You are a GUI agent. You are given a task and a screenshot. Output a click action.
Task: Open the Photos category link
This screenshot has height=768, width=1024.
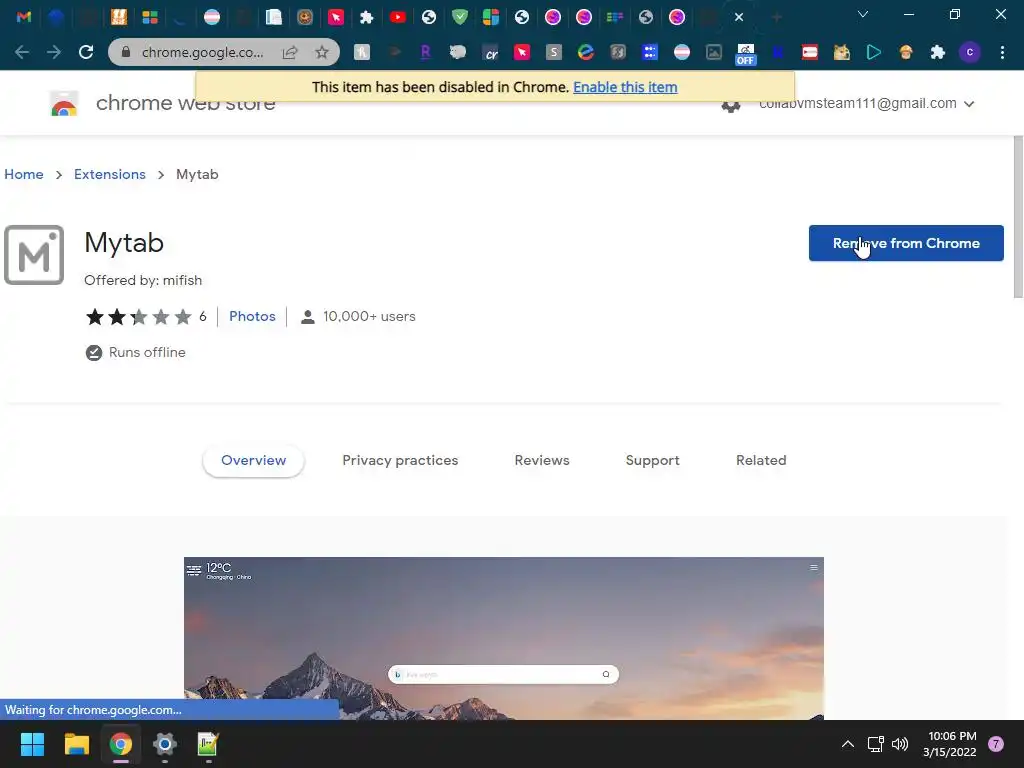tap(252, 316)
